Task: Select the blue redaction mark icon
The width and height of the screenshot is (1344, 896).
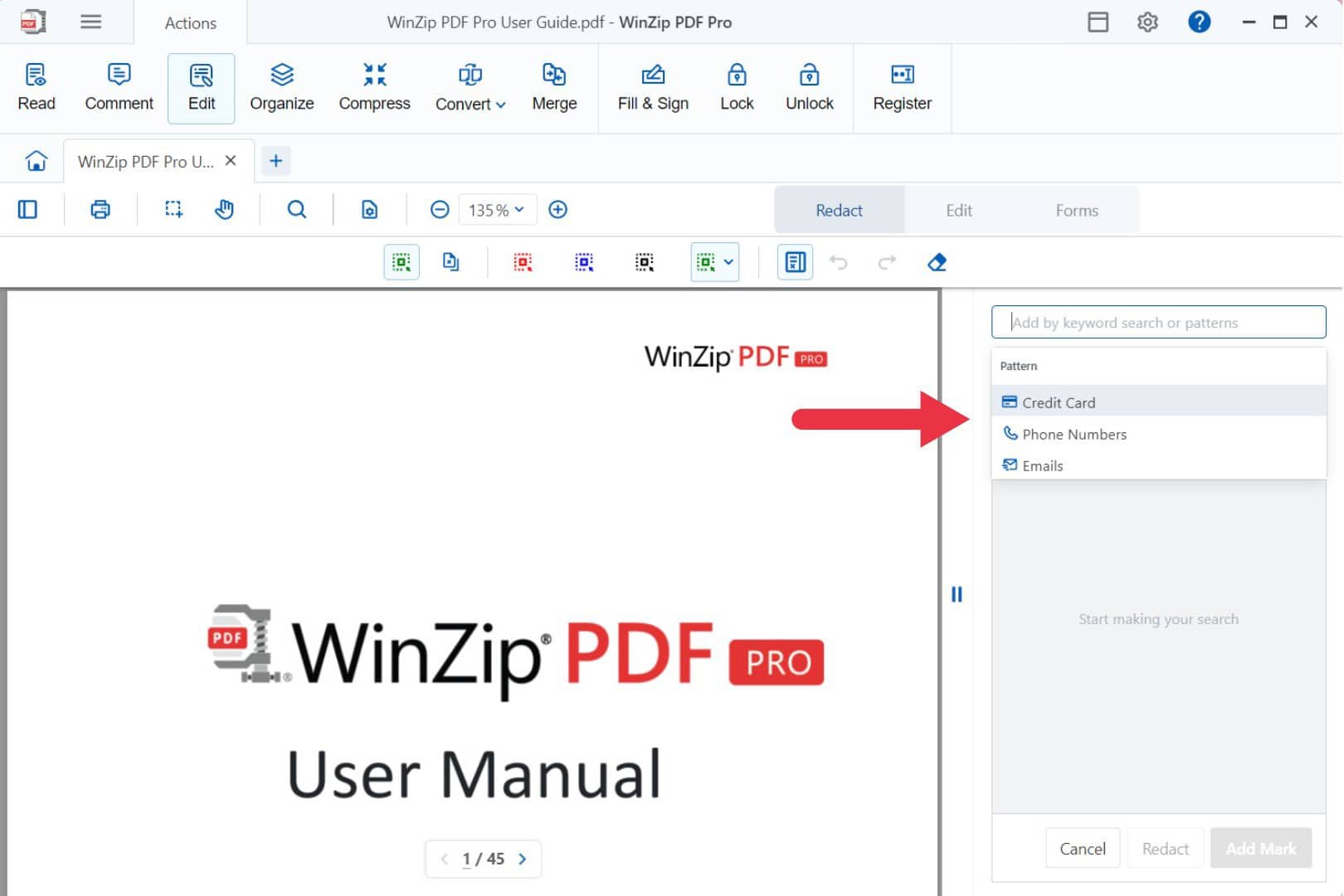Action: [x=584, y=262]
